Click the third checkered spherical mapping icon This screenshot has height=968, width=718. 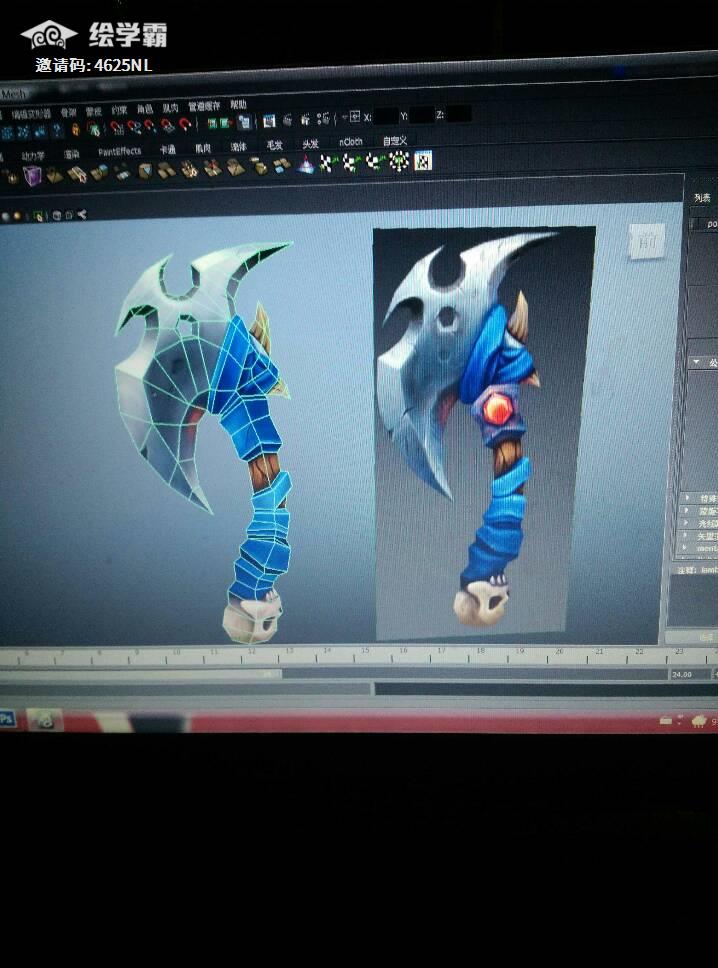tap(374, 162)
